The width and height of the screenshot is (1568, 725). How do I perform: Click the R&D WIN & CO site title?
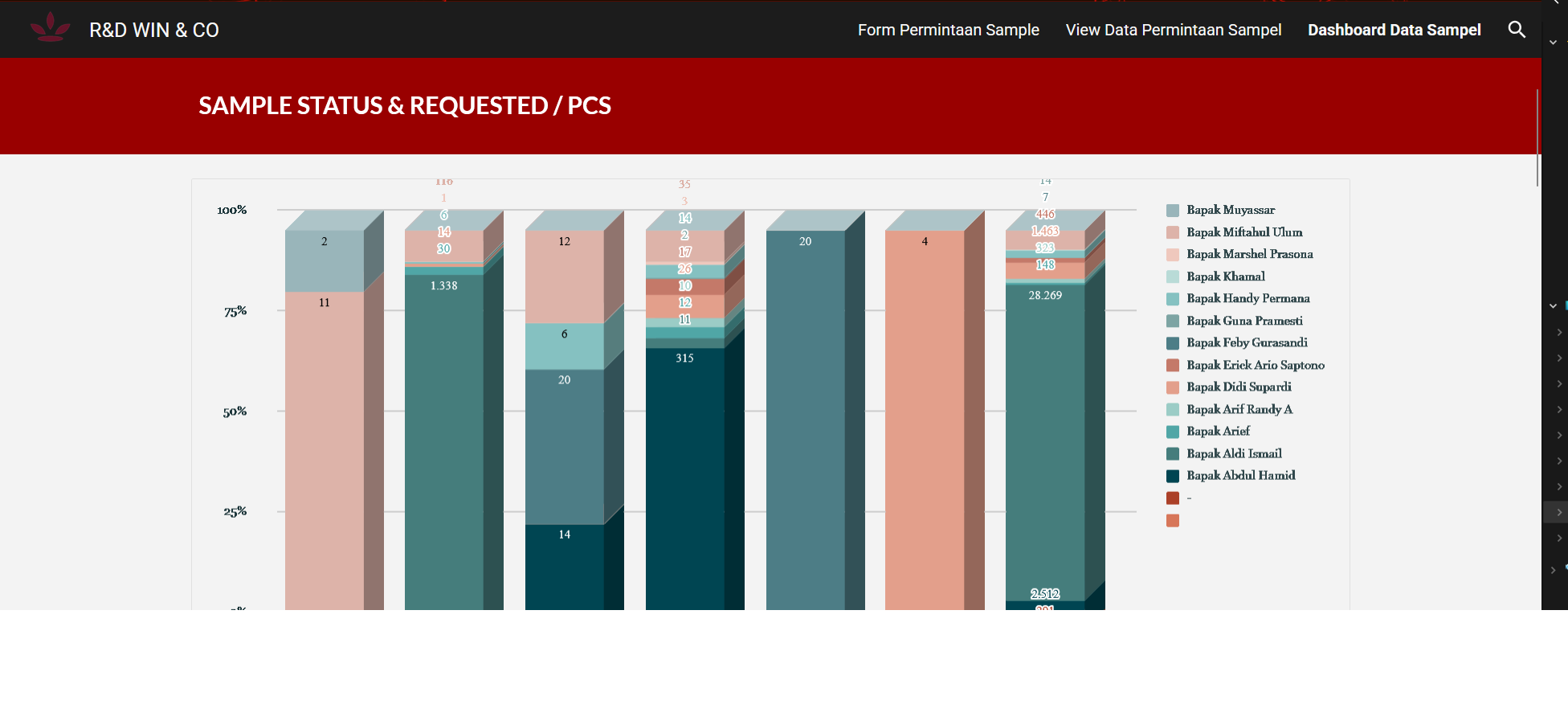pos(154,30)
